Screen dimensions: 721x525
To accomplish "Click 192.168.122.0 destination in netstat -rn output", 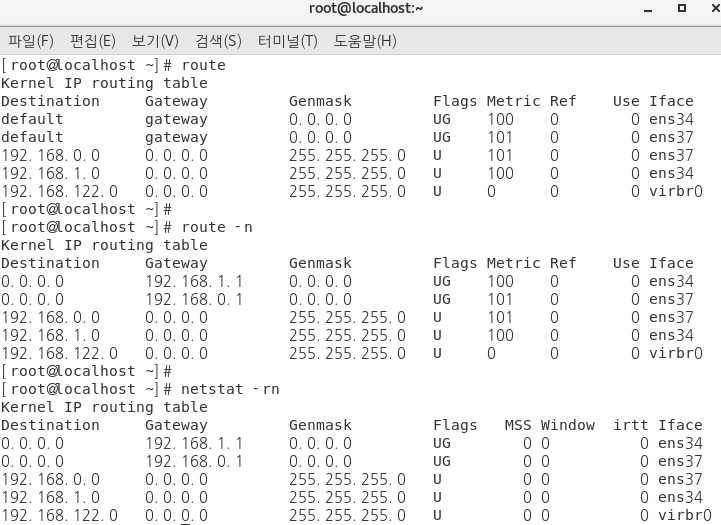I will pyautogui.click(x=59, y=515).
